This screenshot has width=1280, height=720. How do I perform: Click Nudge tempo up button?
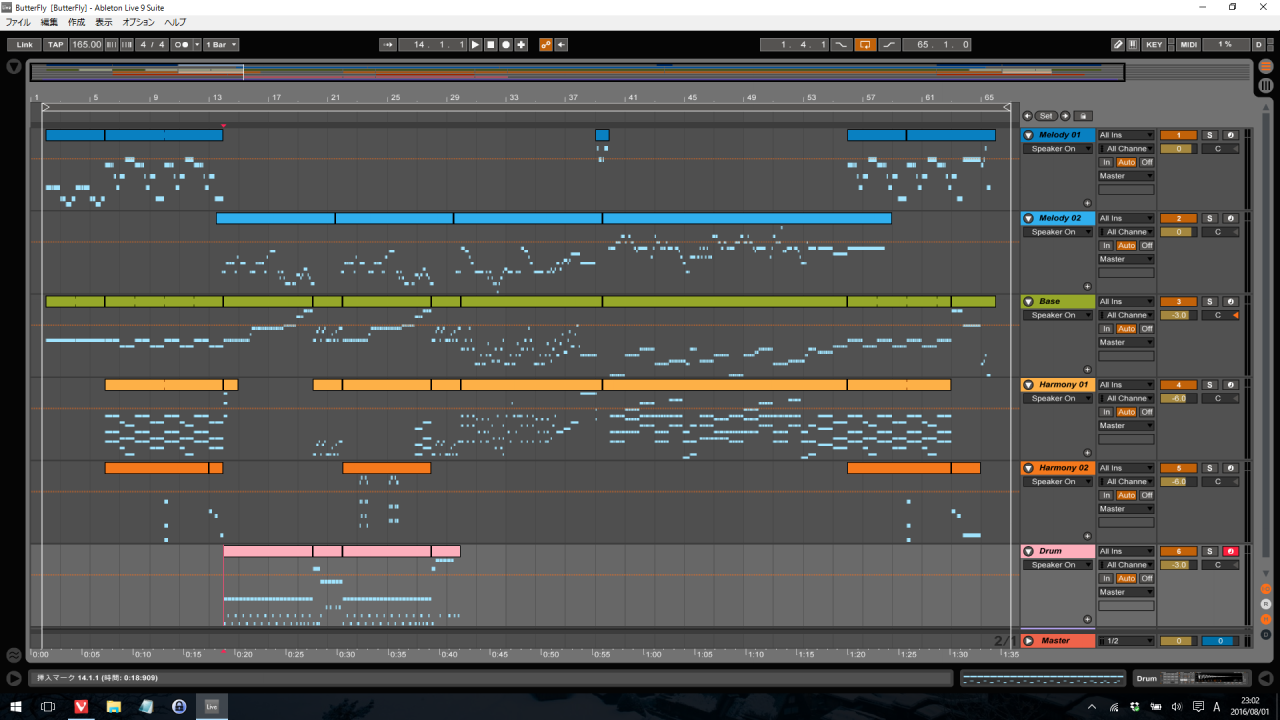(x=126, y=45)
